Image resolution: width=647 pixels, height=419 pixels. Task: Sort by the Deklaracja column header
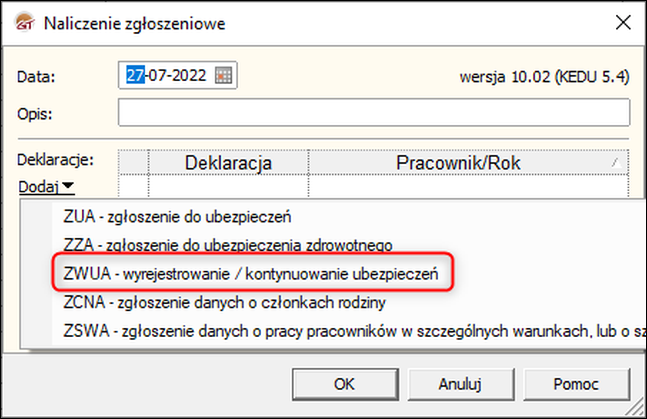click(x=228, y=163)
